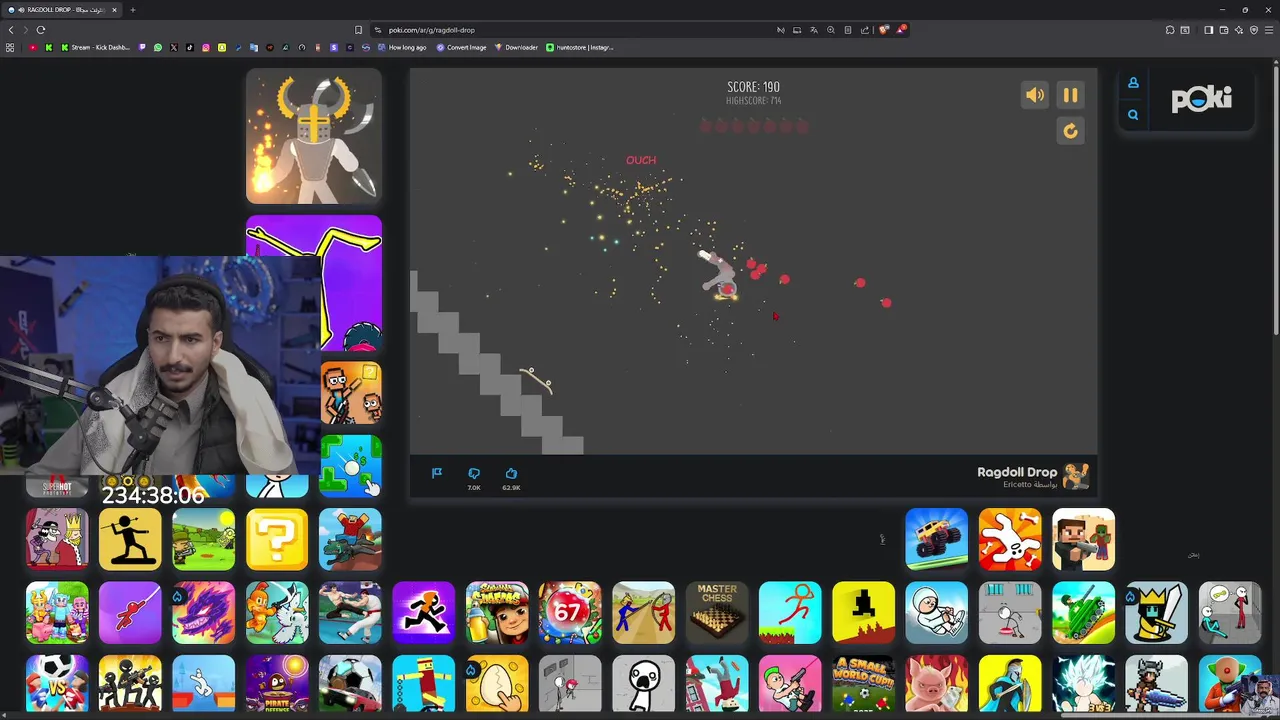Open the Subway Surfers game thumbnail
This screenshot has height=720, width=1280.
[x=497, y=612]
